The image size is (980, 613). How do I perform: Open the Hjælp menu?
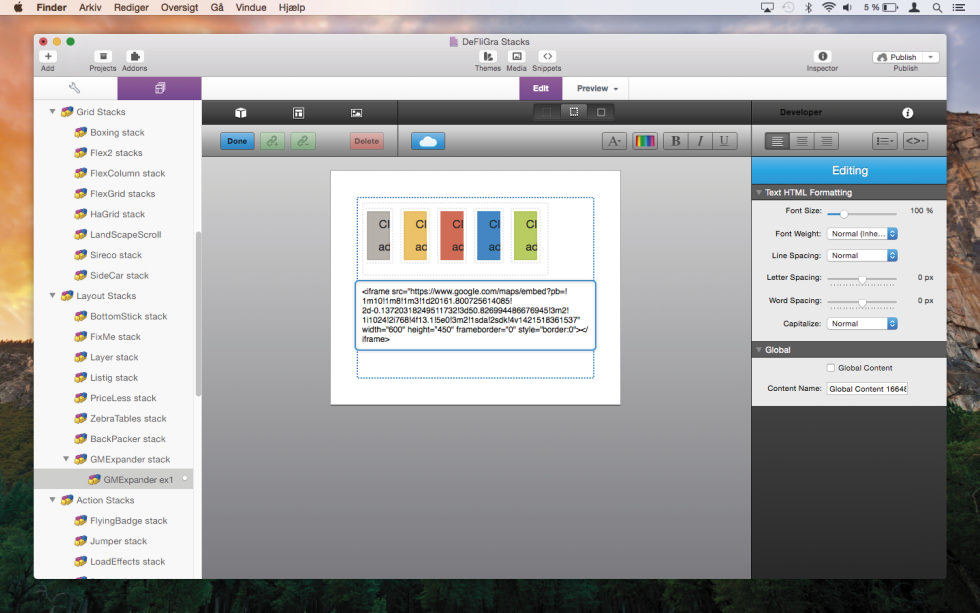(x=292, y=7)
